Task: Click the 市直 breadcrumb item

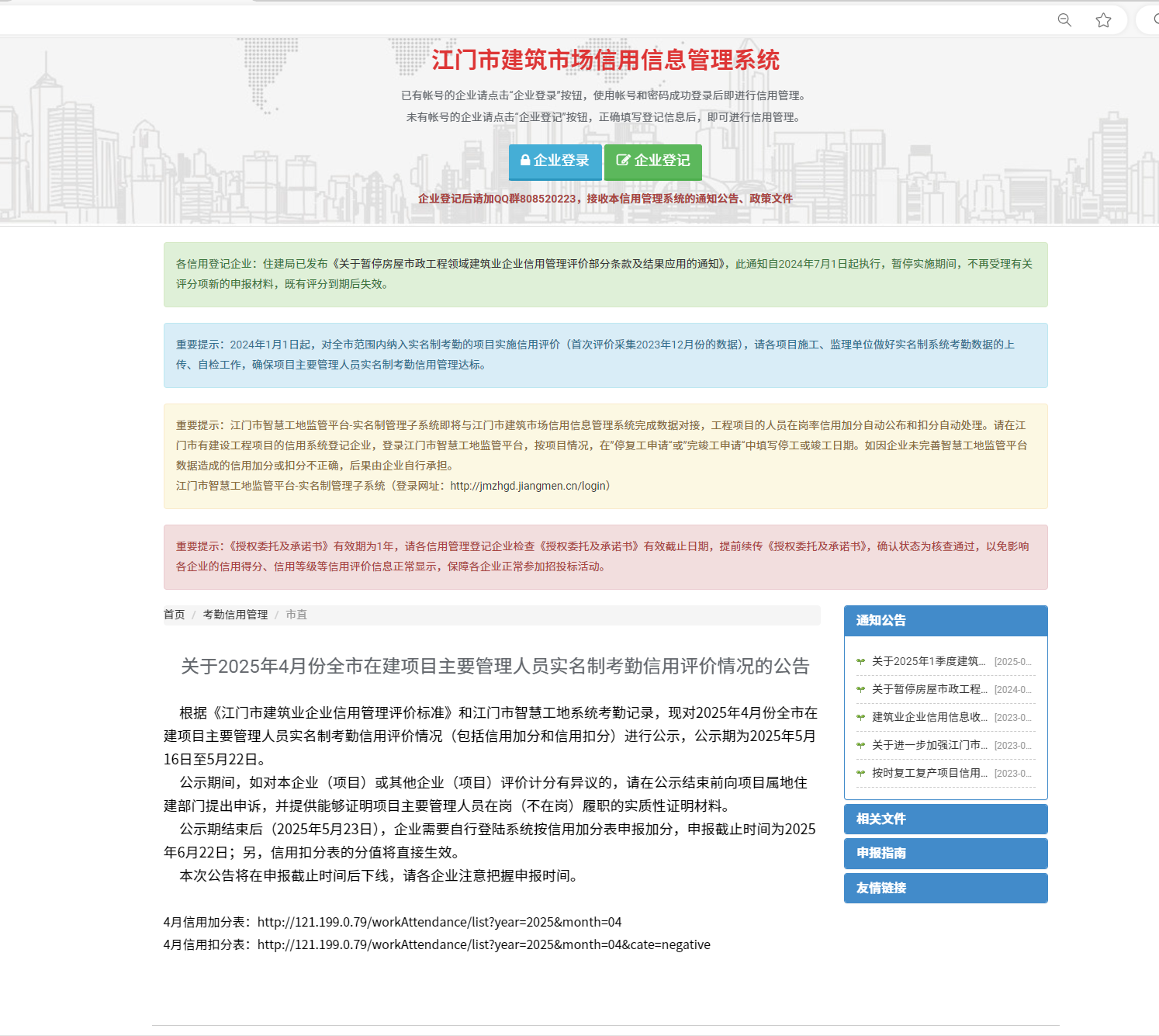Action: click(x=296, y=615)
